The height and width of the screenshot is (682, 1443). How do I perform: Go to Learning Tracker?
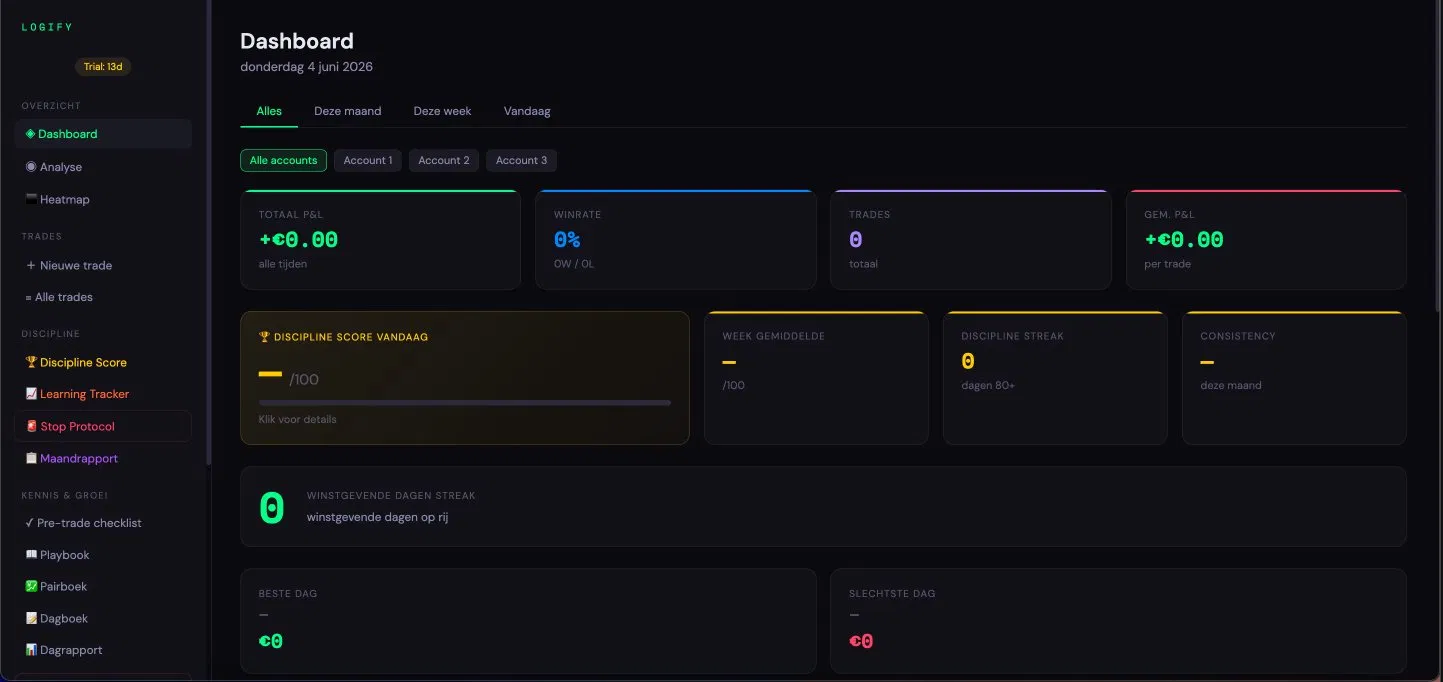103,394
